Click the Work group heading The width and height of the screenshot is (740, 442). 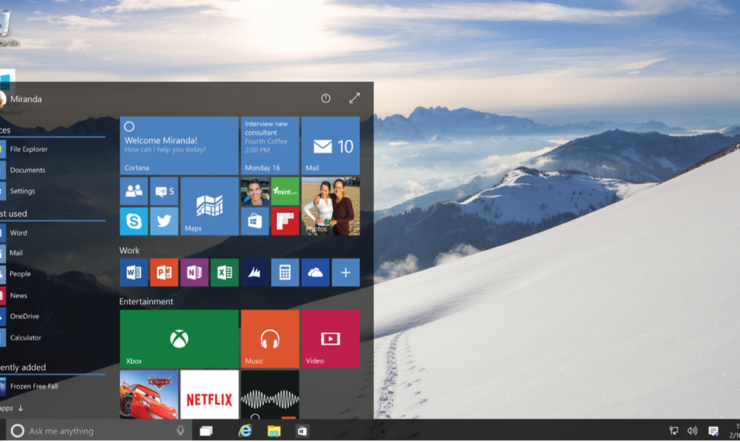[x=129, y=250]
